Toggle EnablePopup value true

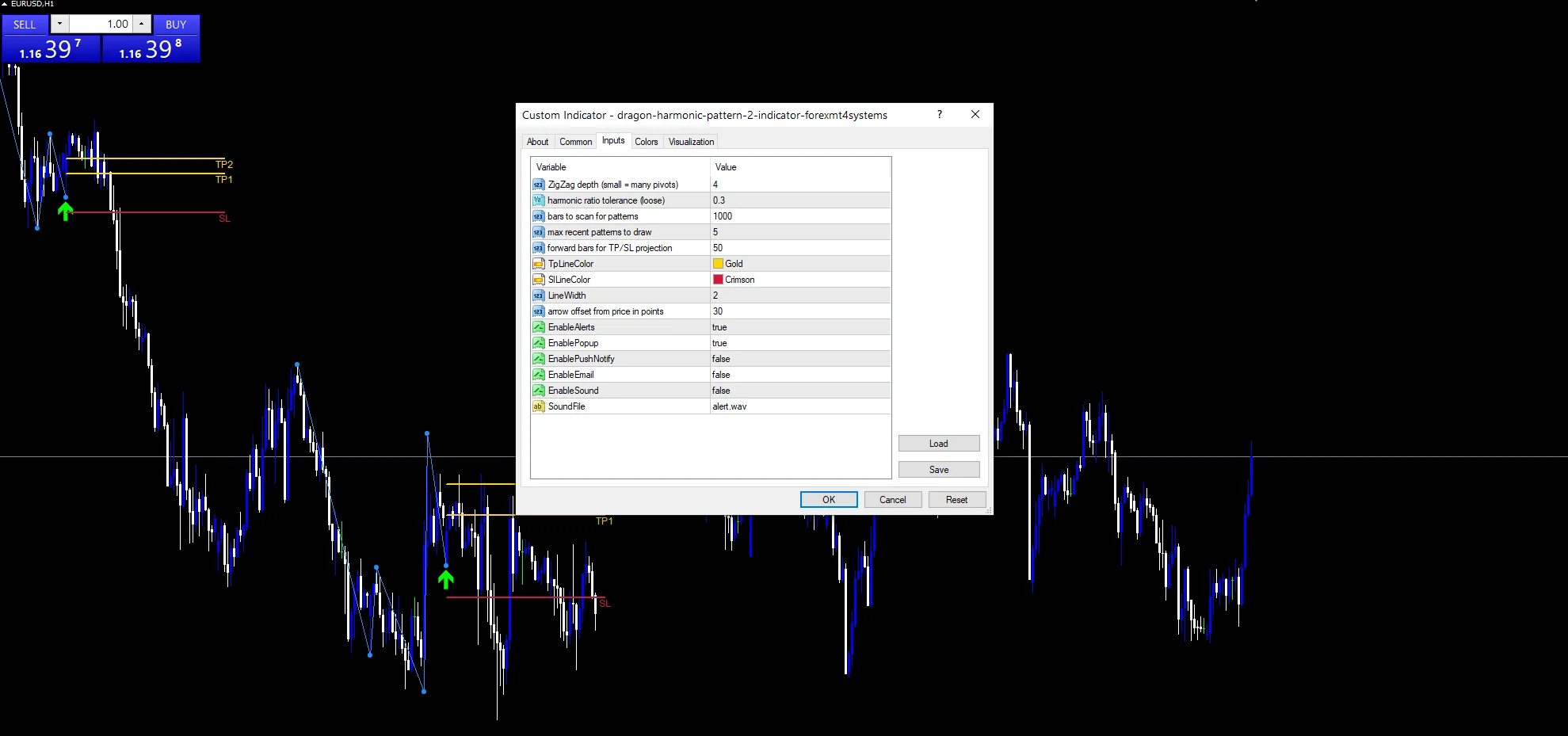click(800, 343)
